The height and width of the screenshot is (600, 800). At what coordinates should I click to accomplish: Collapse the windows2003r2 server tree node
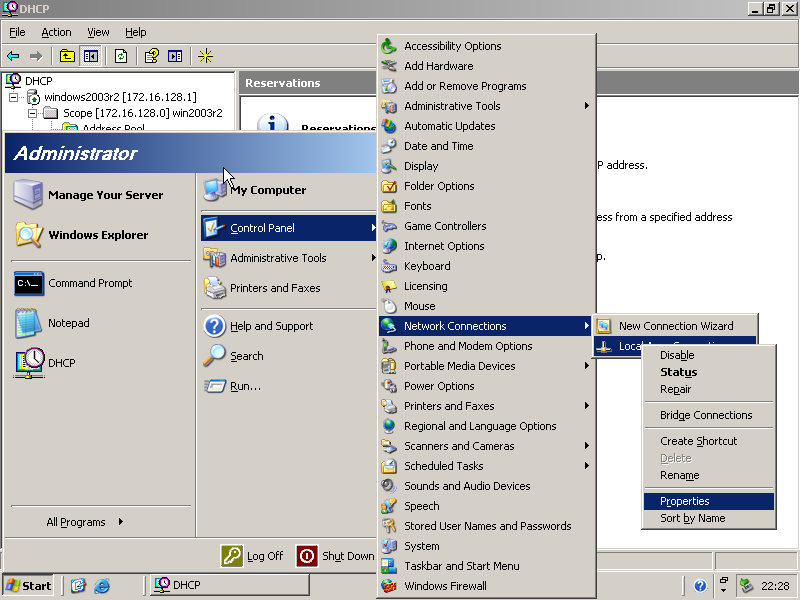pyautogui.click(x=15, y=97)
